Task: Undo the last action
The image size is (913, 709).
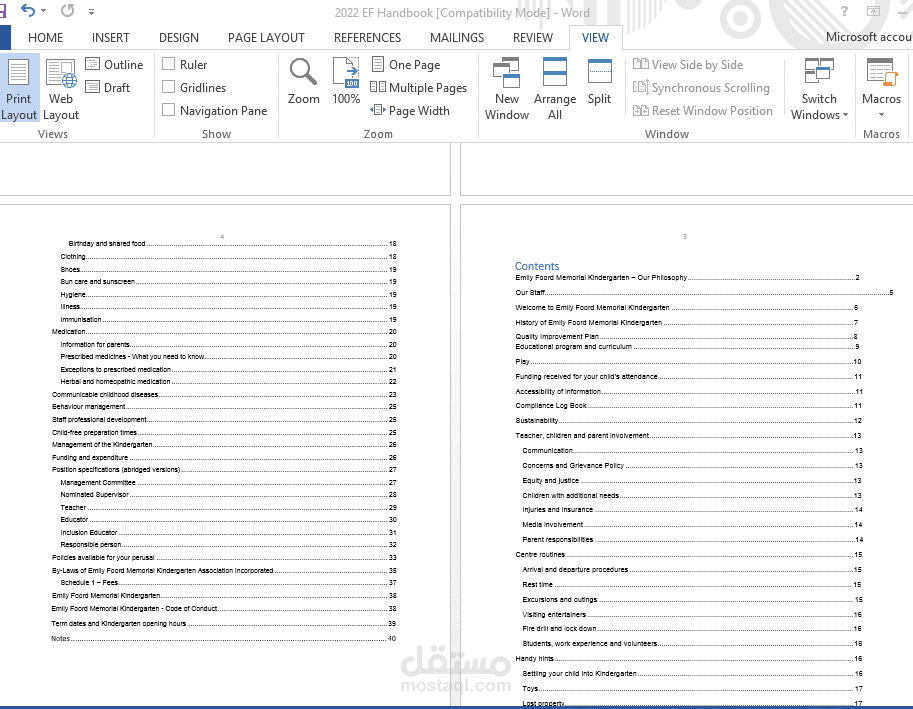Action: tap(27, 10)
